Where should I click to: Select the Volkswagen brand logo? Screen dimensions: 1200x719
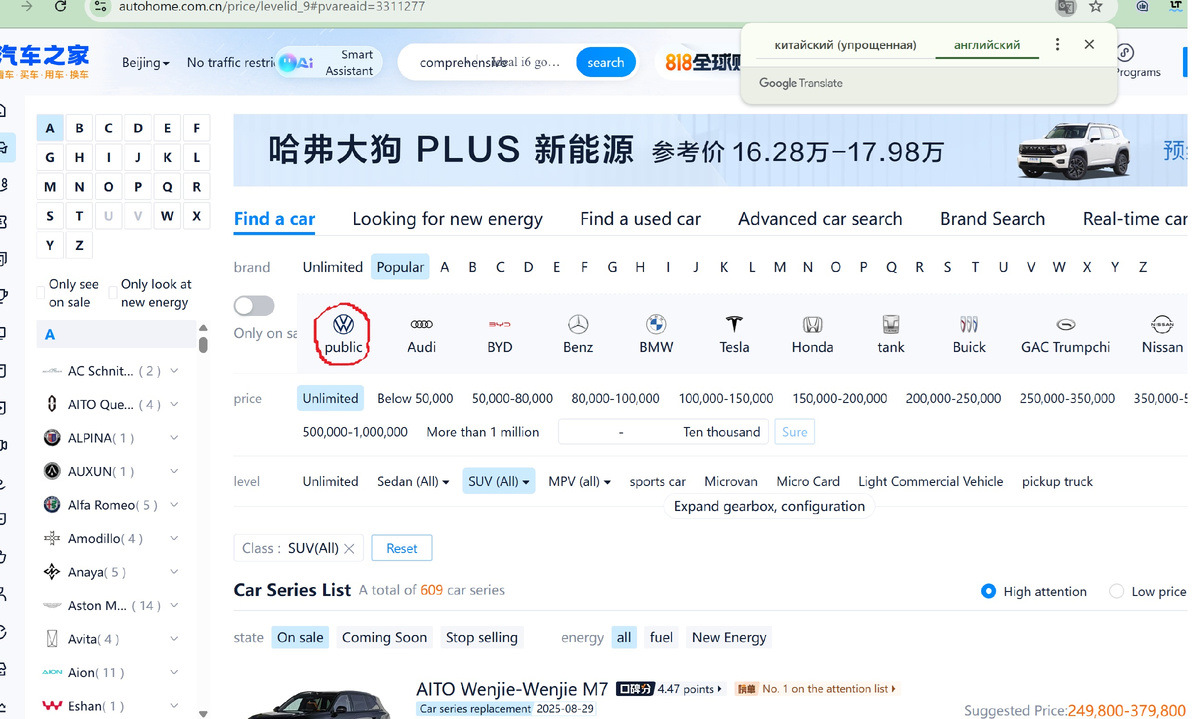[x=343, y=324]
